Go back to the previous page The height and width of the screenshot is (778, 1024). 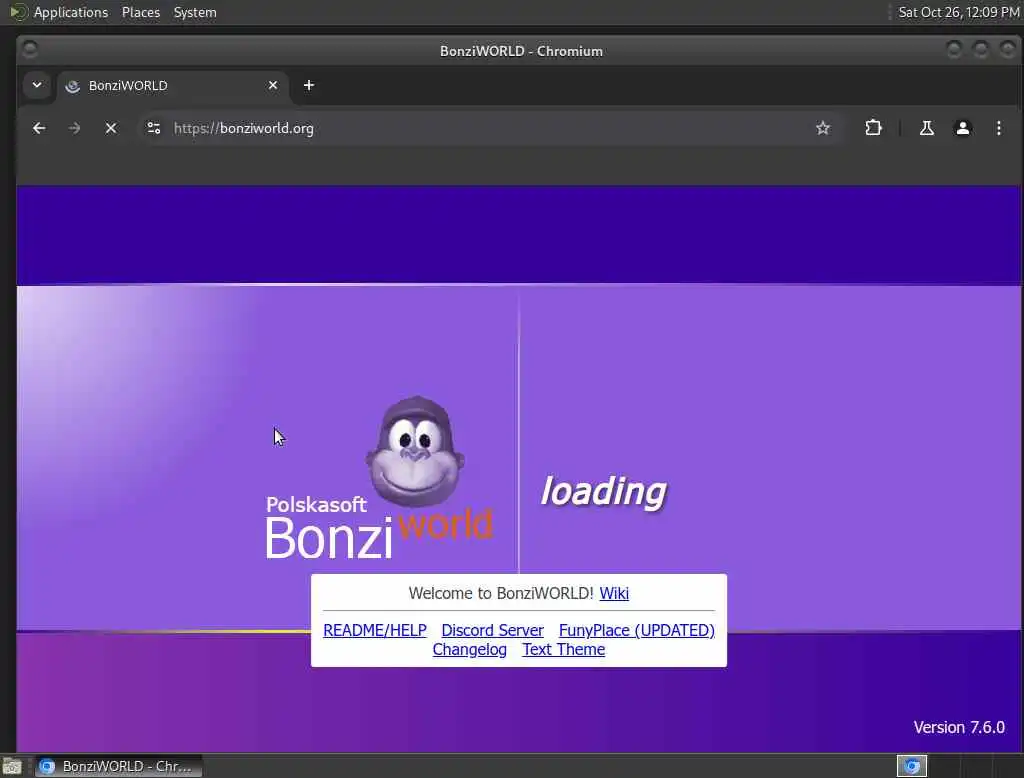click(x=39, y=128)
